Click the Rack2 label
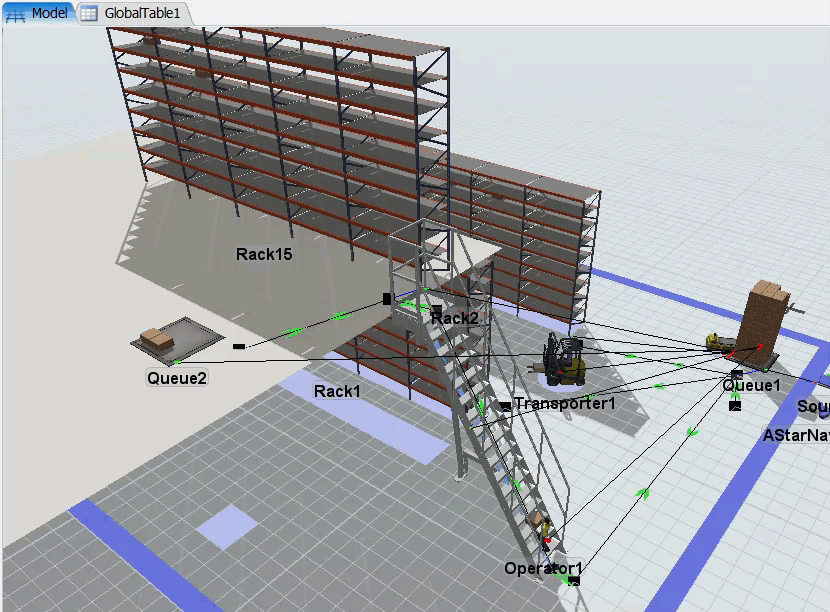Screen dimensions: 830x612 point(454,318)
